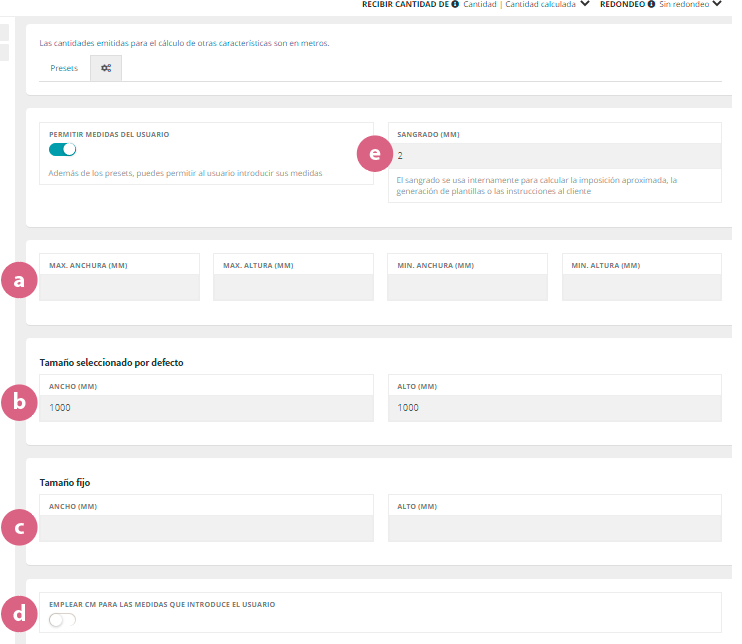The width and height of the screenshot is (742, 644).
Task: Click info icon next to Redondeo
Action: pos(651,4)
